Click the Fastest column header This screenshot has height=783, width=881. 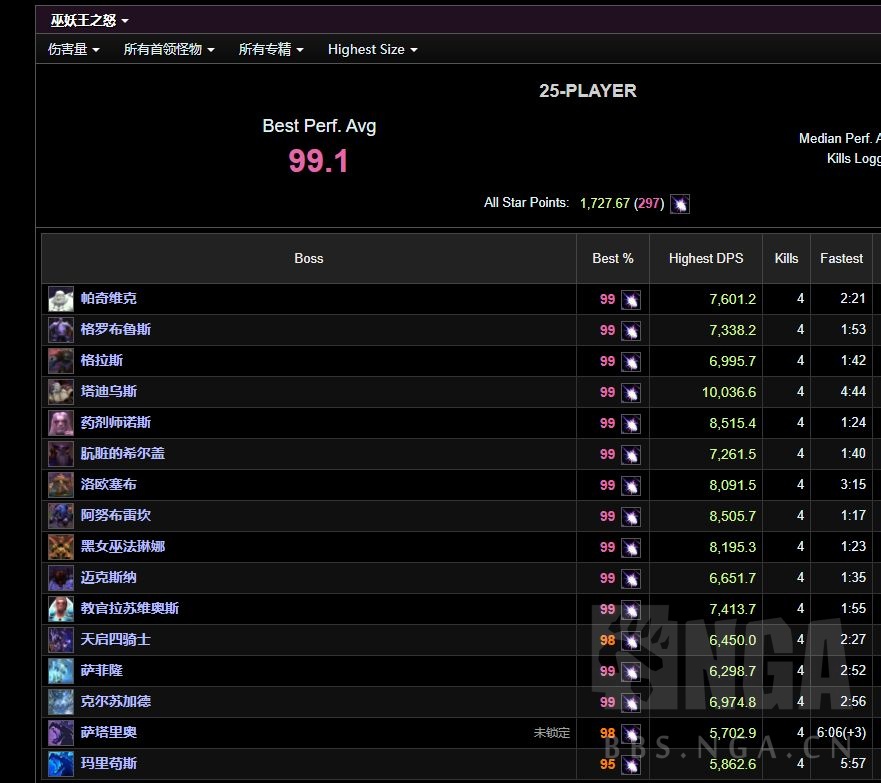(841, 258)
